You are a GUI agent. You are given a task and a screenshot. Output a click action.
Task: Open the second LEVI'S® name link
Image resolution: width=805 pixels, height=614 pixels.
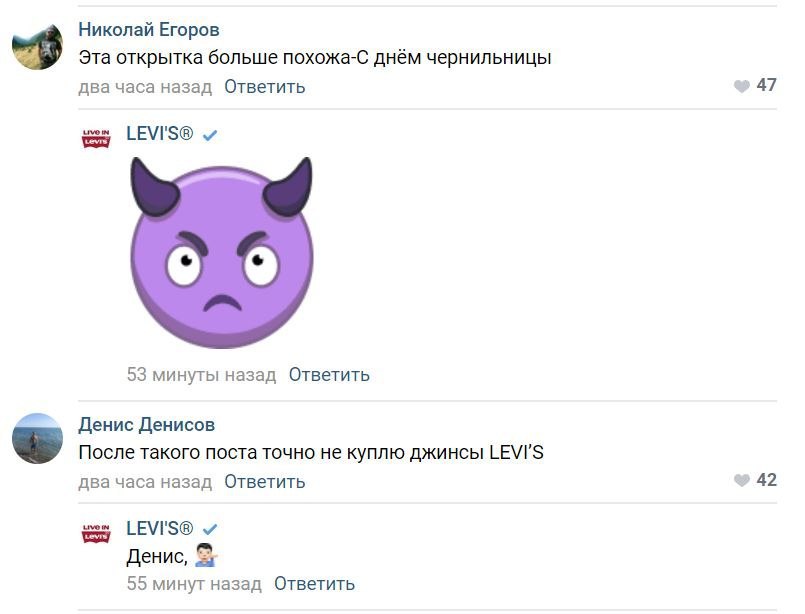[160, 528]
